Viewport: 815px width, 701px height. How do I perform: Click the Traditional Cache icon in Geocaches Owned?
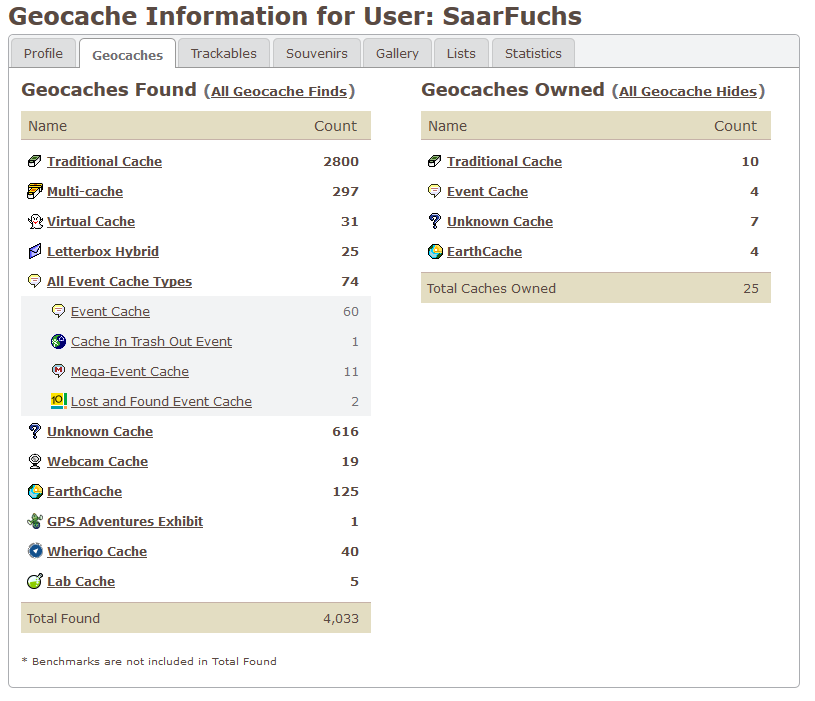435,162
